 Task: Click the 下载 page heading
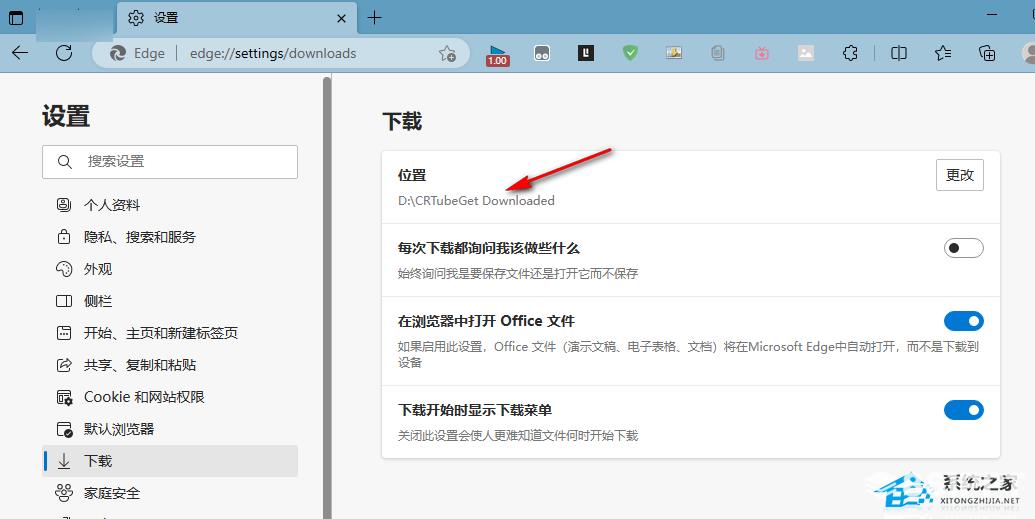pyautogui.click(x=402, y=121)
